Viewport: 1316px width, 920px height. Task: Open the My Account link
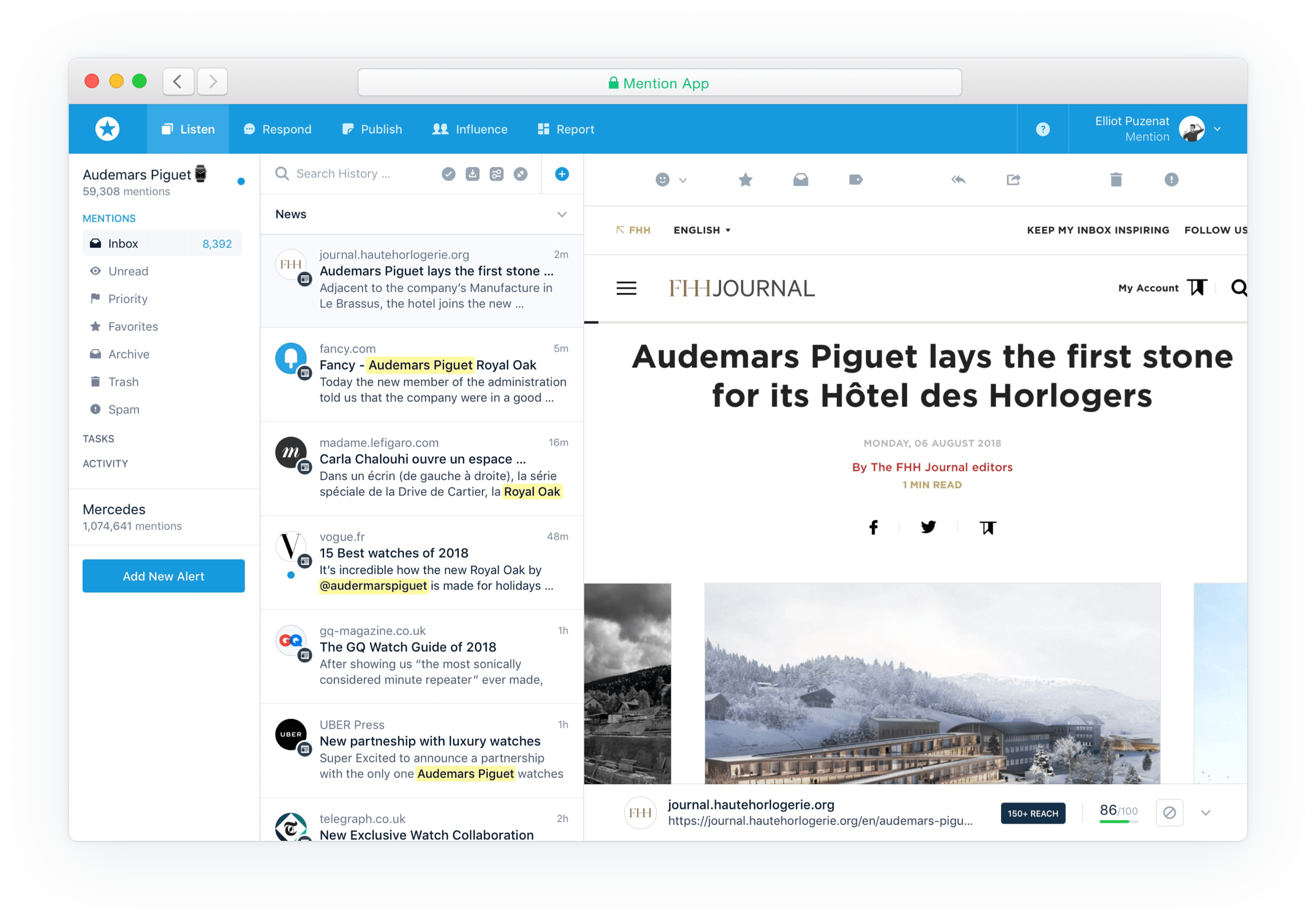point(1148,288)
